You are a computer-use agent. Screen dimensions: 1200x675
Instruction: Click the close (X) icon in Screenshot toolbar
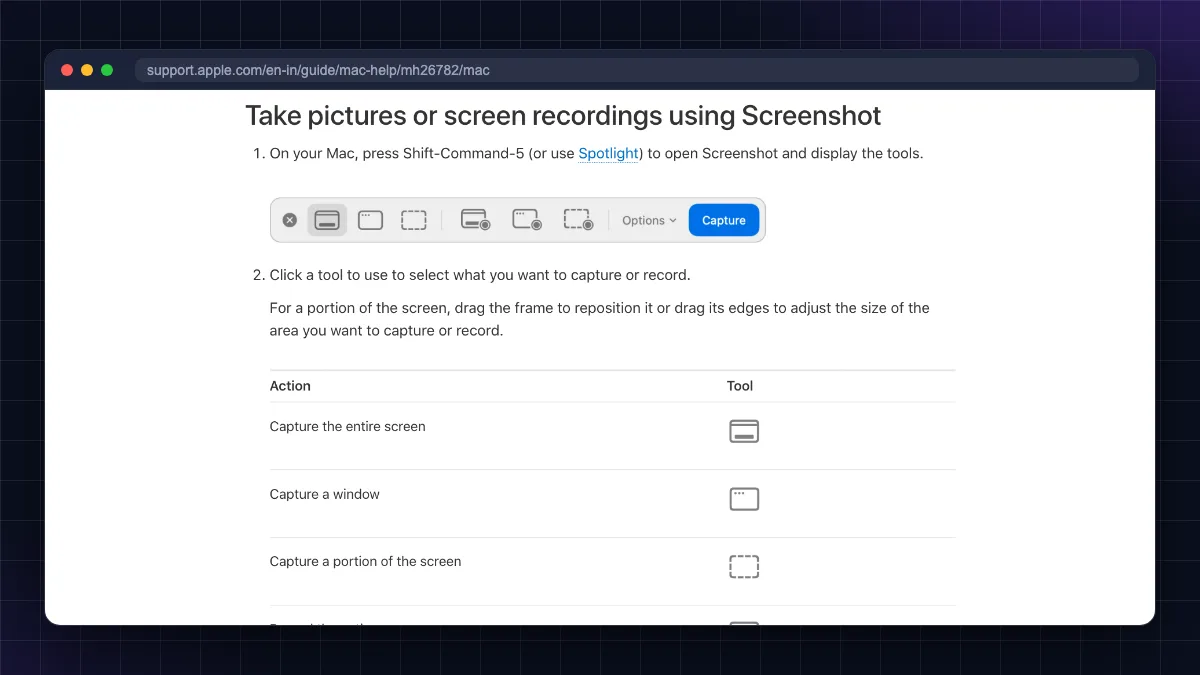click(290, 220)
